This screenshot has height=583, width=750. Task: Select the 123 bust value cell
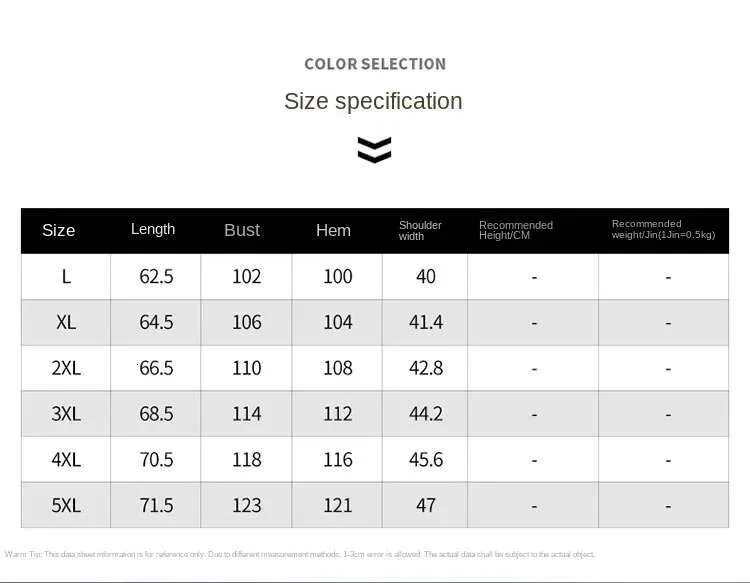tap(247, 506)
